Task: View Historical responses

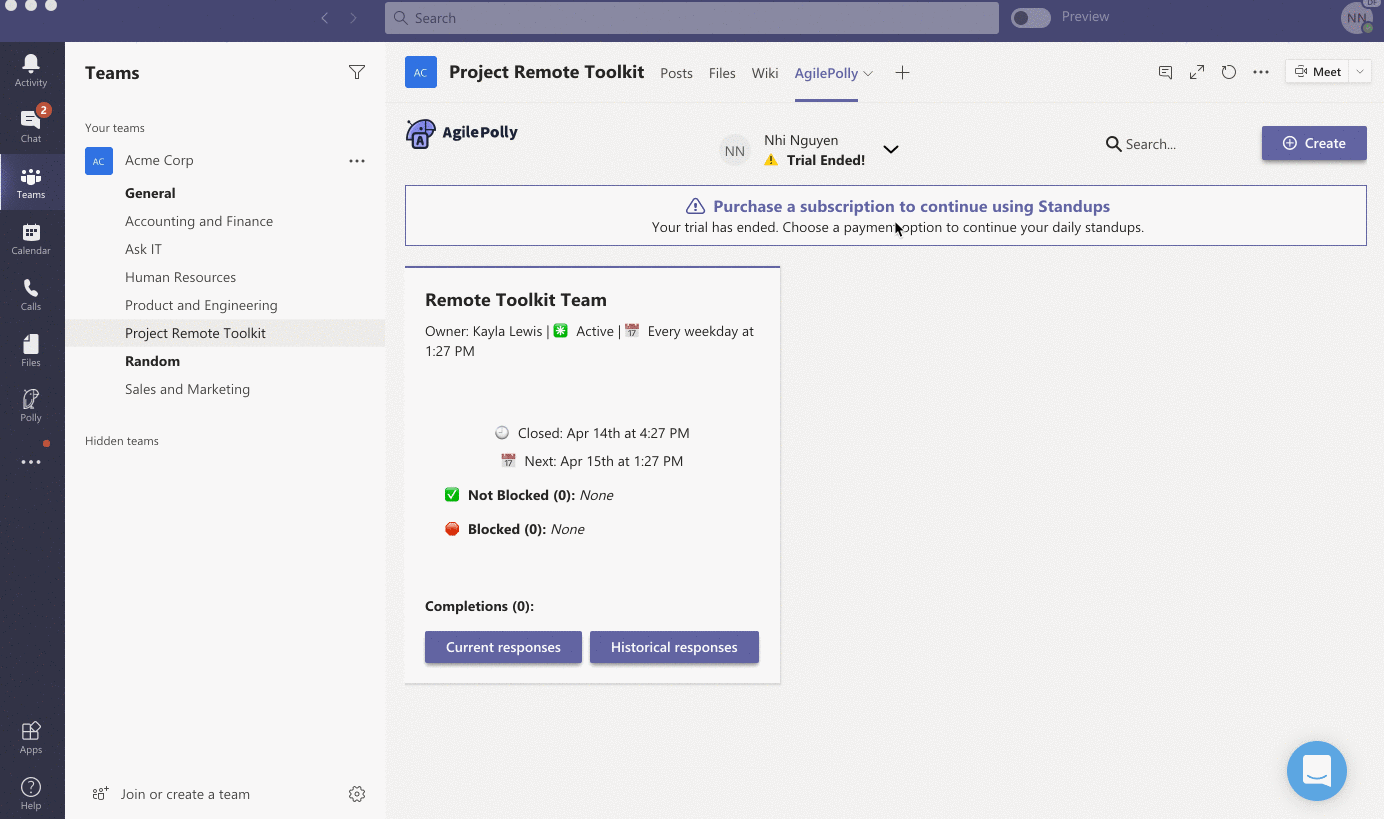Action: (x=674, y=647)
